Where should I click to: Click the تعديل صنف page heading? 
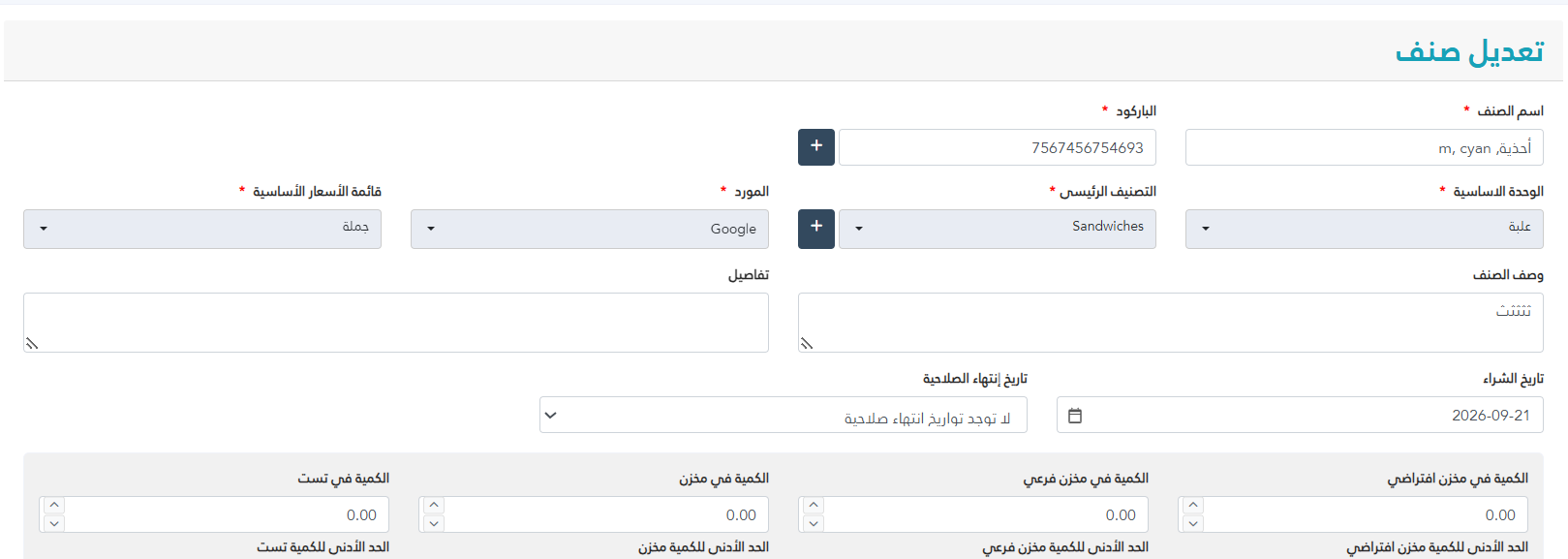[1469, 51]
